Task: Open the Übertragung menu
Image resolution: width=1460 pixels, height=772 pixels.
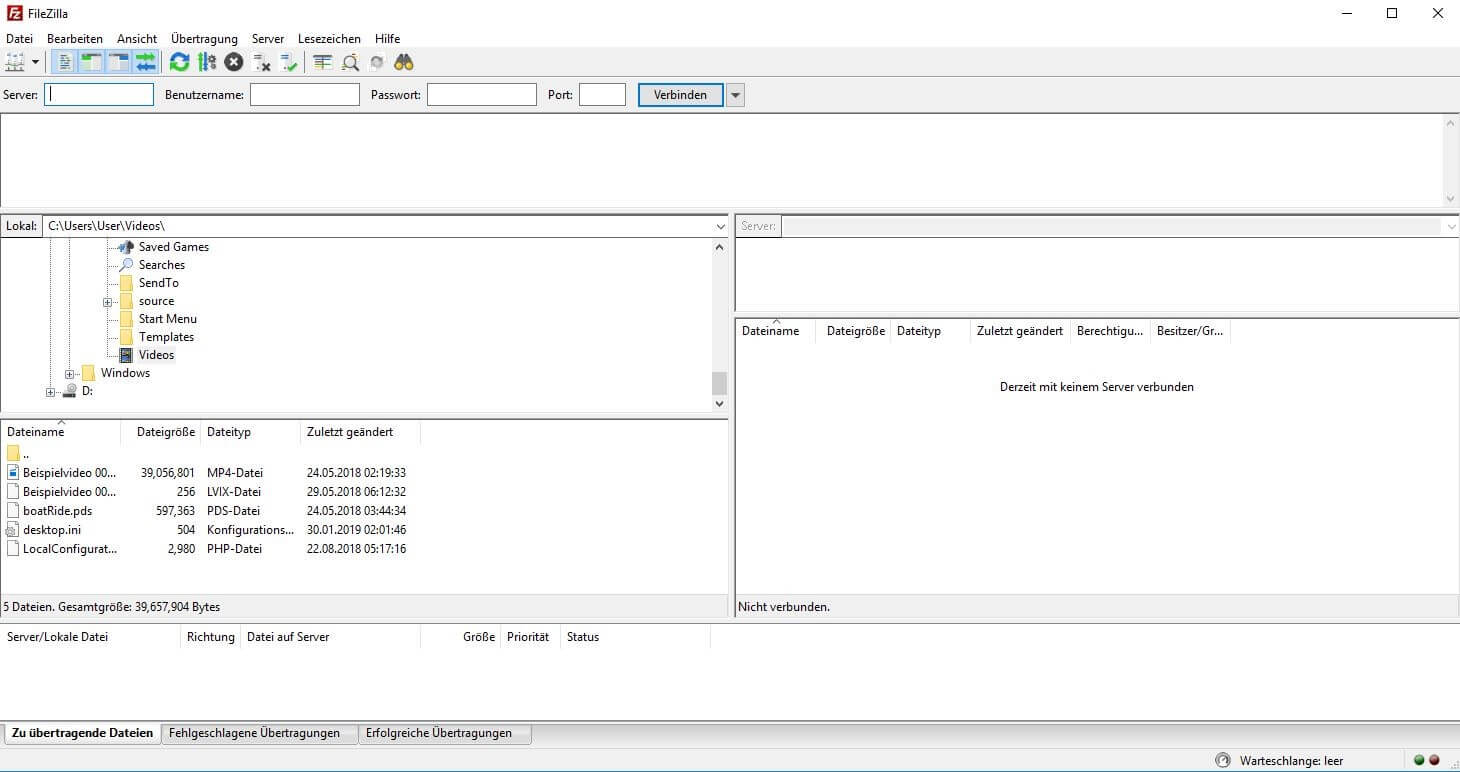Action: point(204,38)
